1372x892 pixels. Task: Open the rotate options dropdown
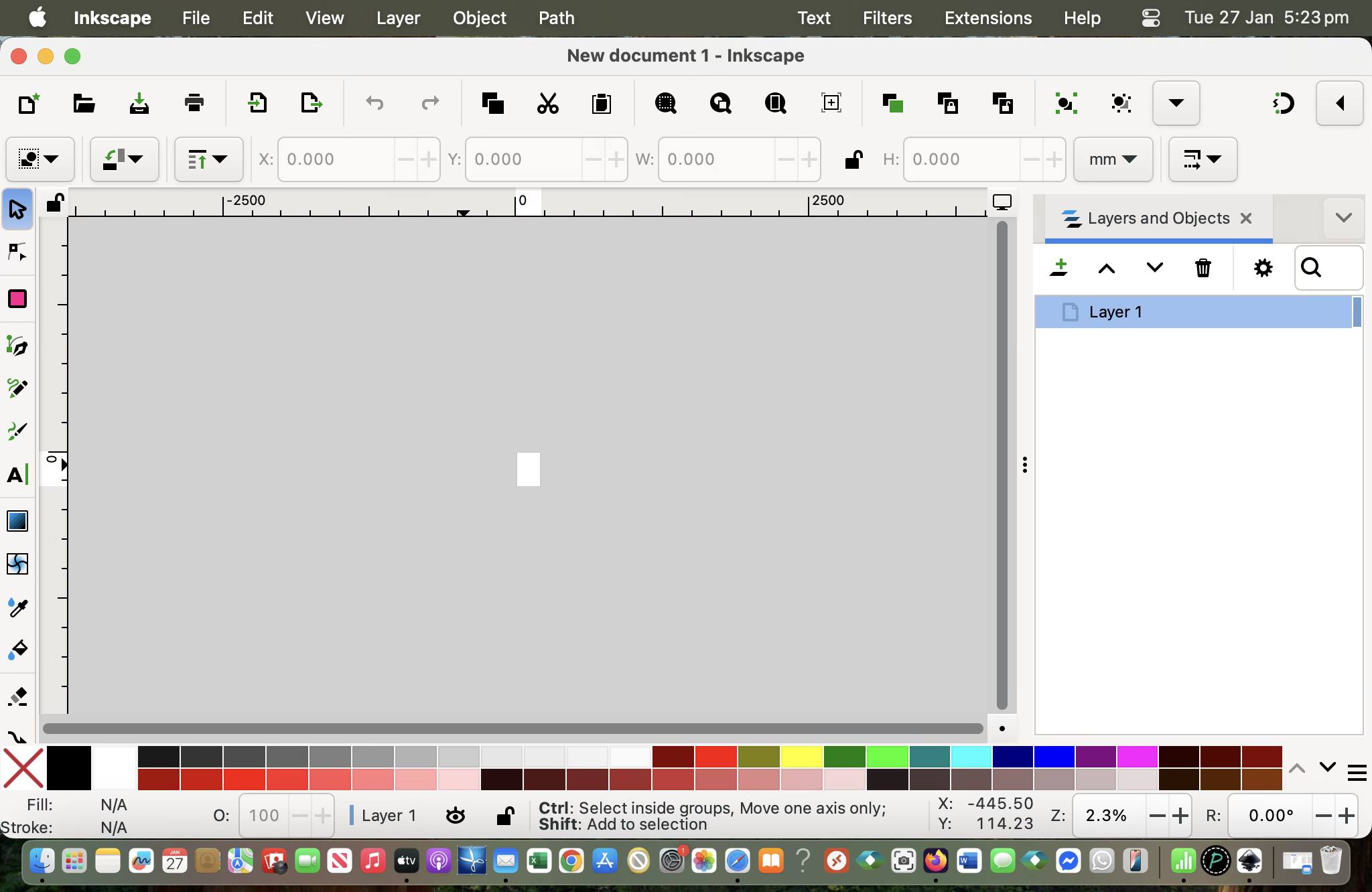(125, 159)
